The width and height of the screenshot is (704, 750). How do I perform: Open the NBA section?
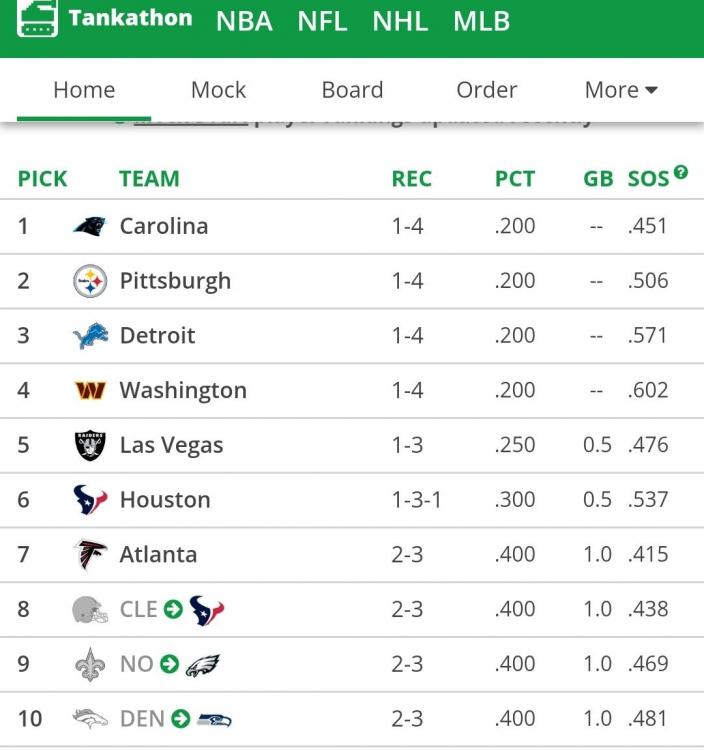pyautogui.click(x=244, y=21)
